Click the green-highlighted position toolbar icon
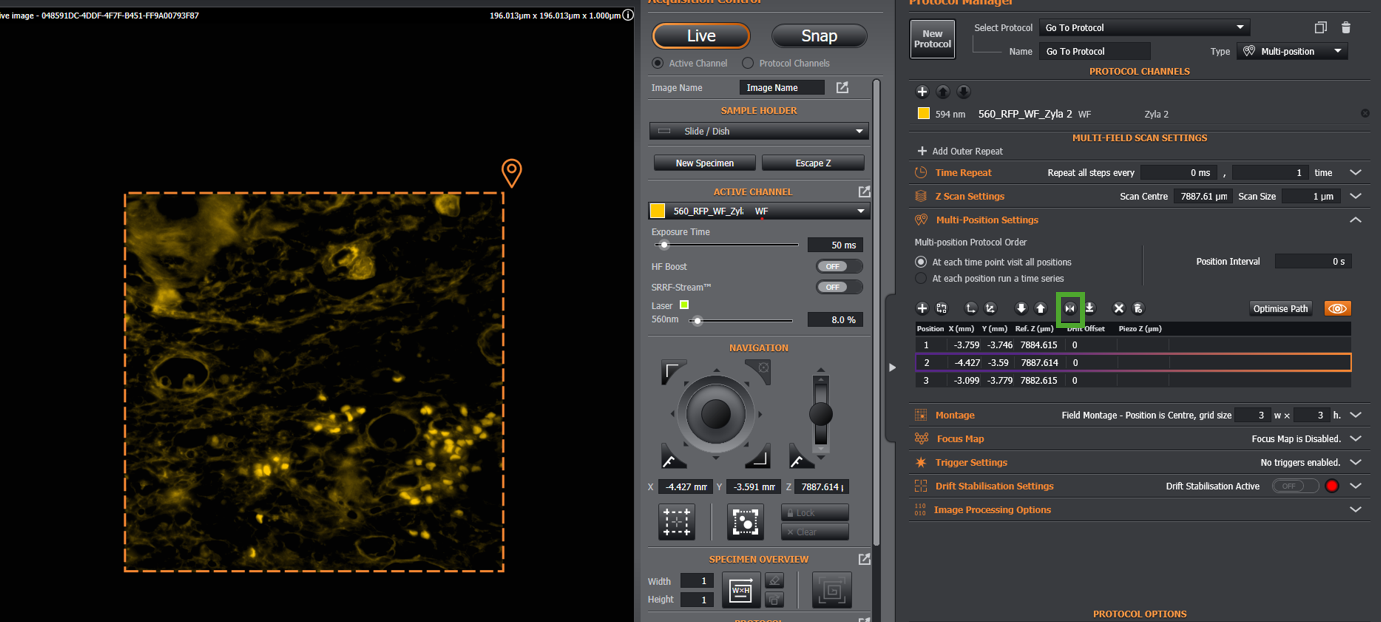Image resolution: width=1381 pixels, height=622 pixels. (x=1070, y=309)
